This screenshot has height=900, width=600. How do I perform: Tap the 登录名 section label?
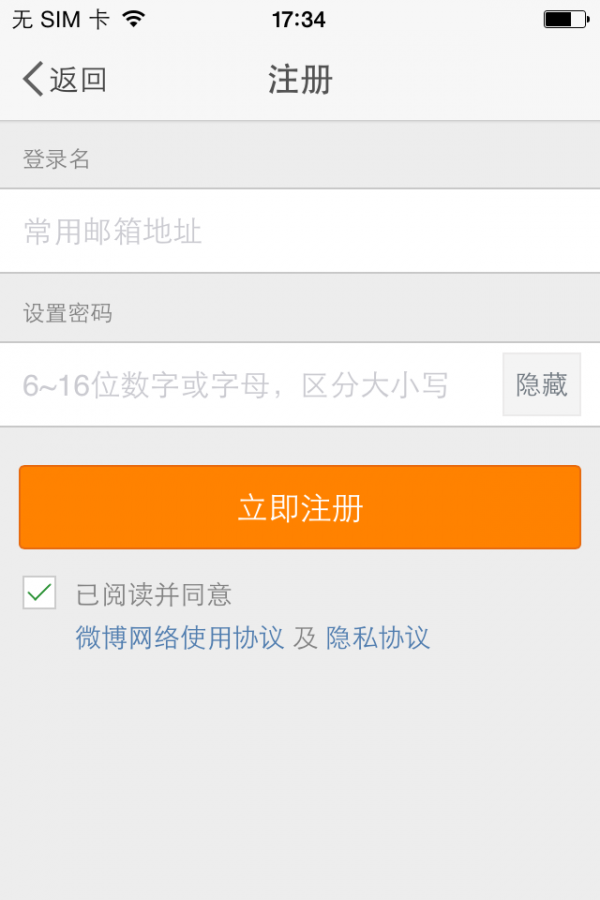(x=57, y=159)
